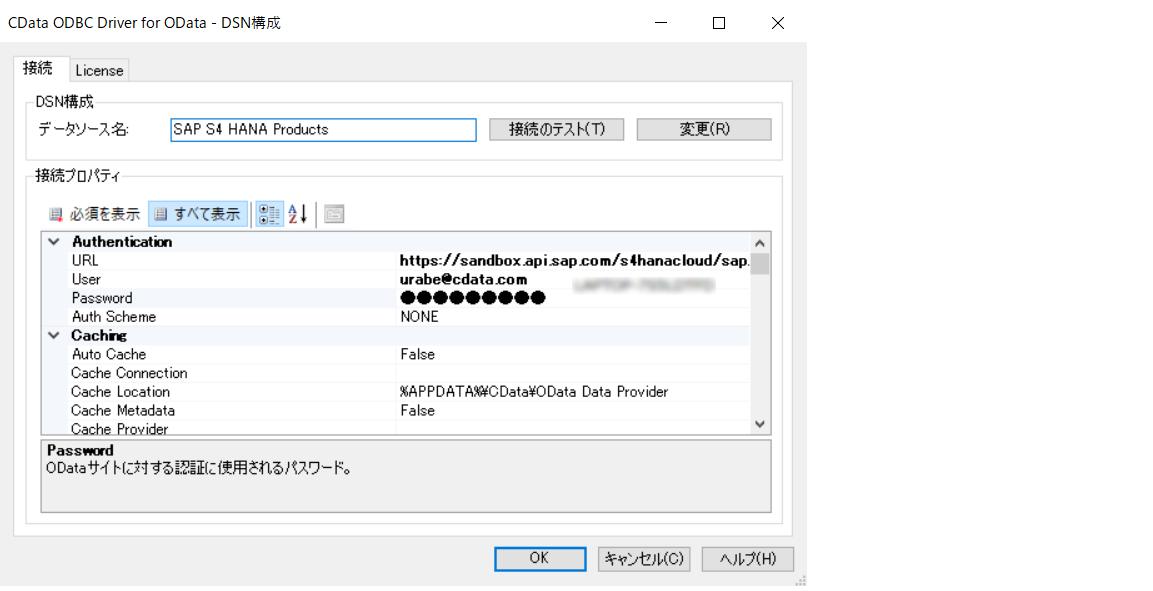Select the Cache Location property label

point(121,392)
